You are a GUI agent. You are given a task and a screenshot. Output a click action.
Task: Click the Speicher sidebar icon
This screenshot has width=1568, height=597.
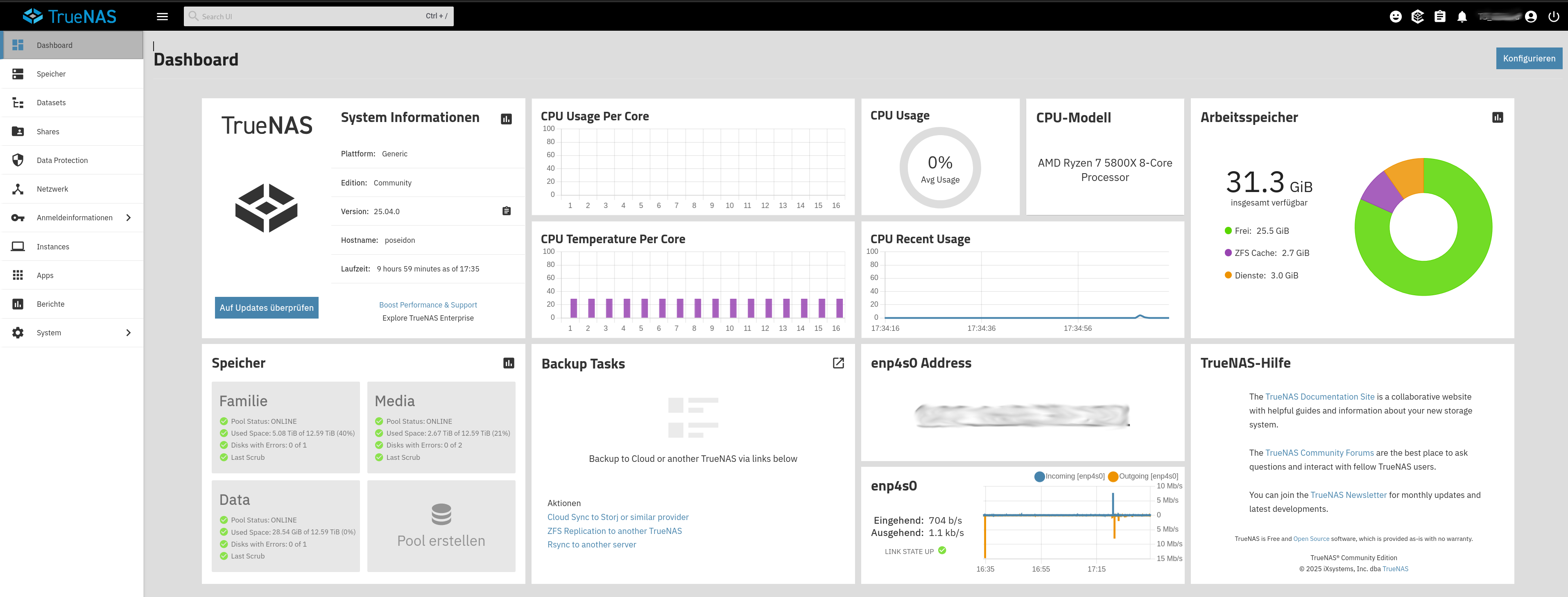pos(18,74)
